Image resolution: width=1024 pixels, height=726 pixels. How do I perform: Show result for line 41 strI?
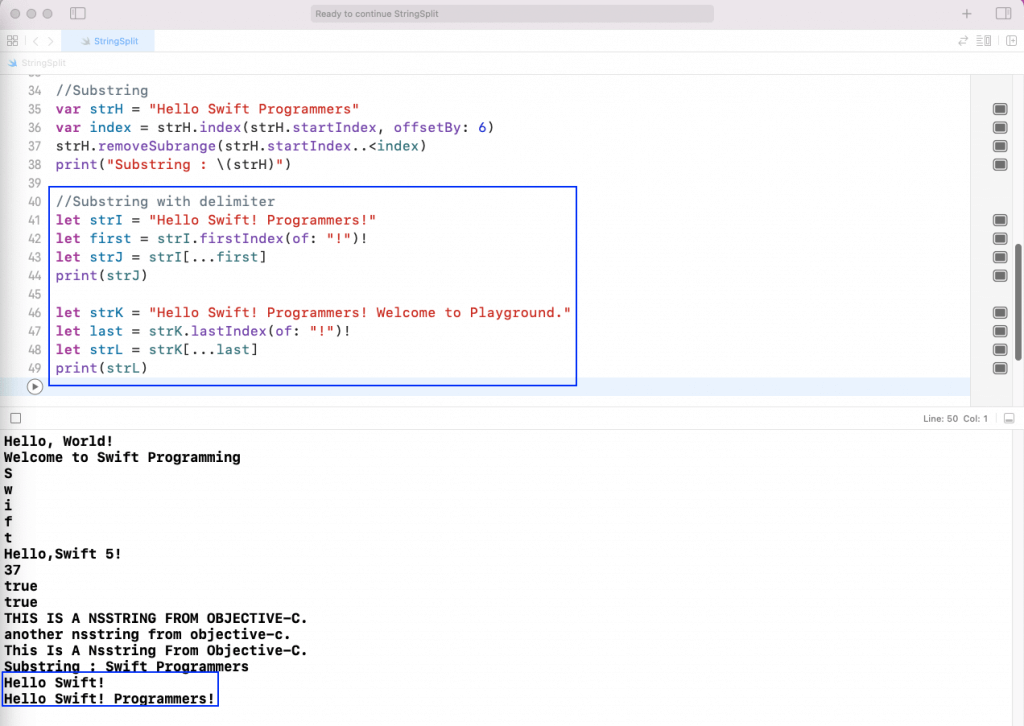coord(999,220)
